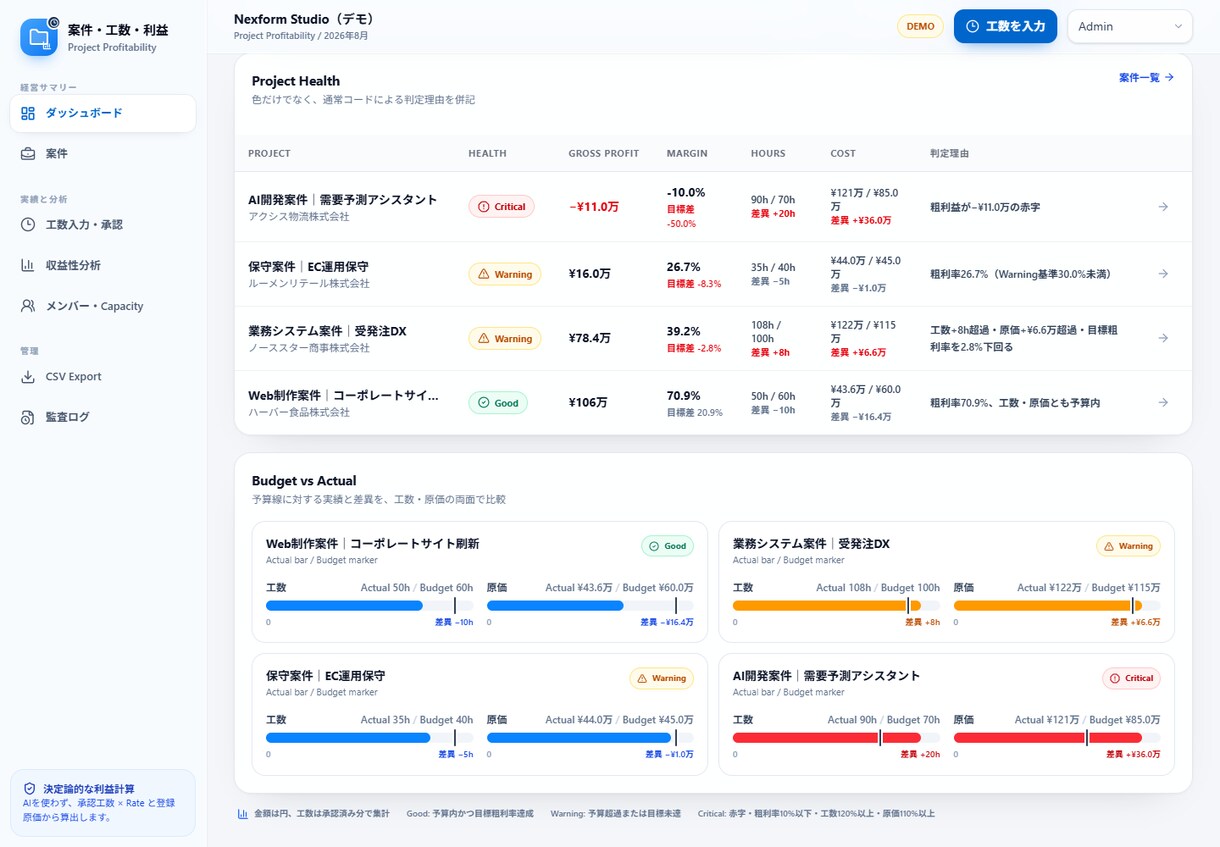Image resolution: width=1220 pixels, height=847 pixels.
Task: Open 案件 in the sidebar
Action: [103, 154]
